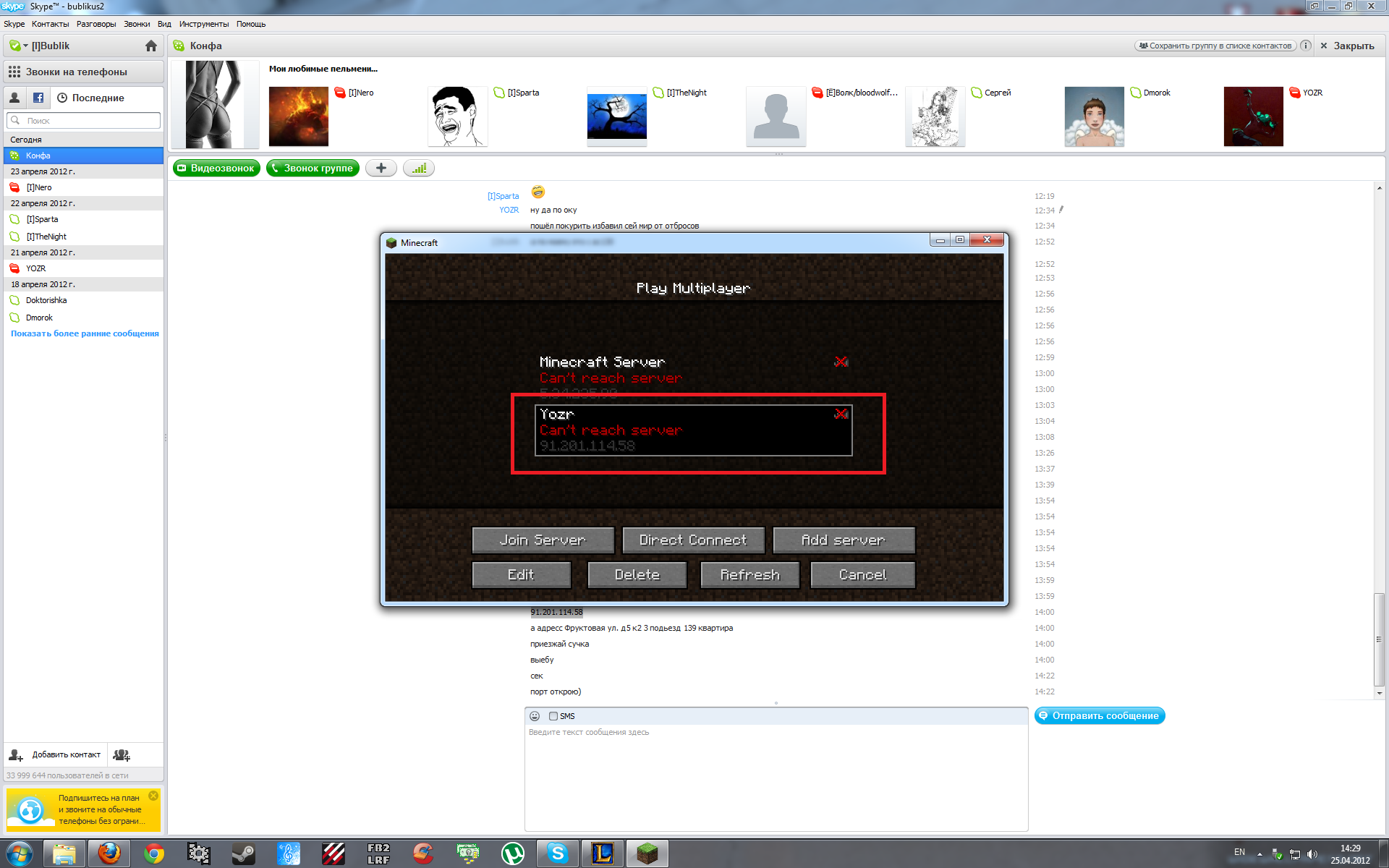The height and width of the screenshot is (868, 1389).
Task: Select the Yozr server entry
Action: click(693, 430)
